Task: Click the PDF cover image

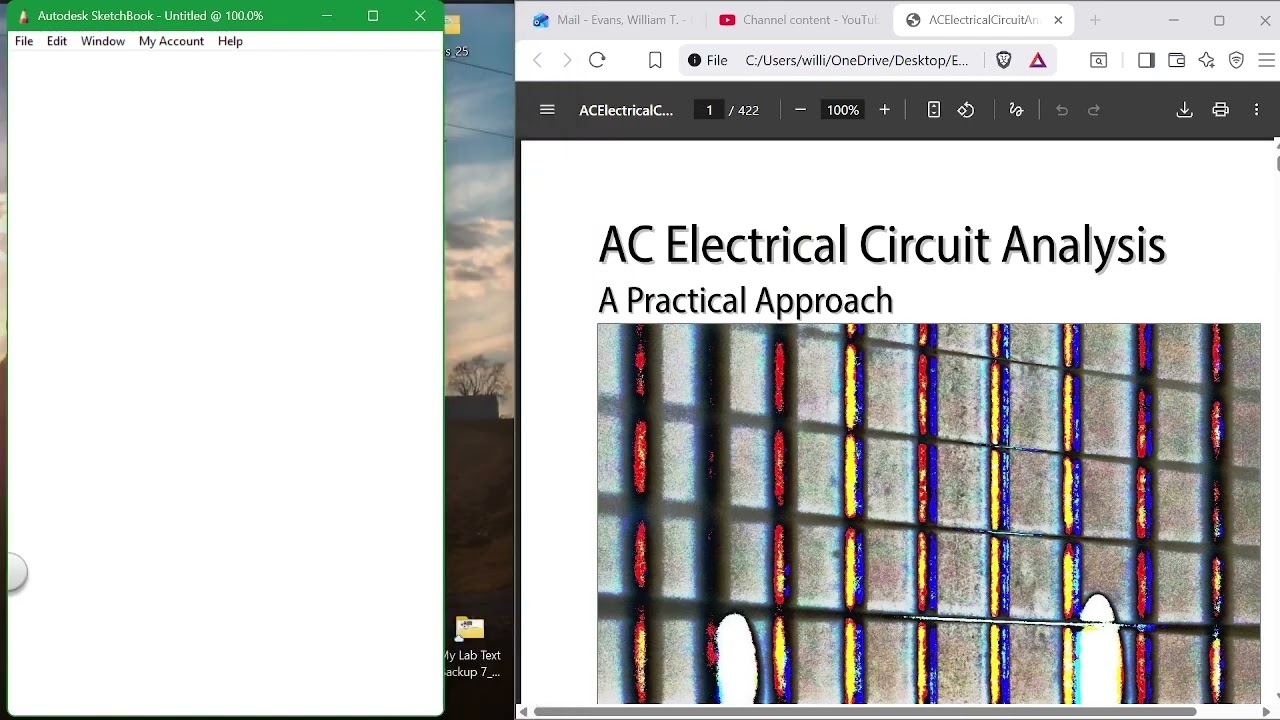Action: click(928, 513)
